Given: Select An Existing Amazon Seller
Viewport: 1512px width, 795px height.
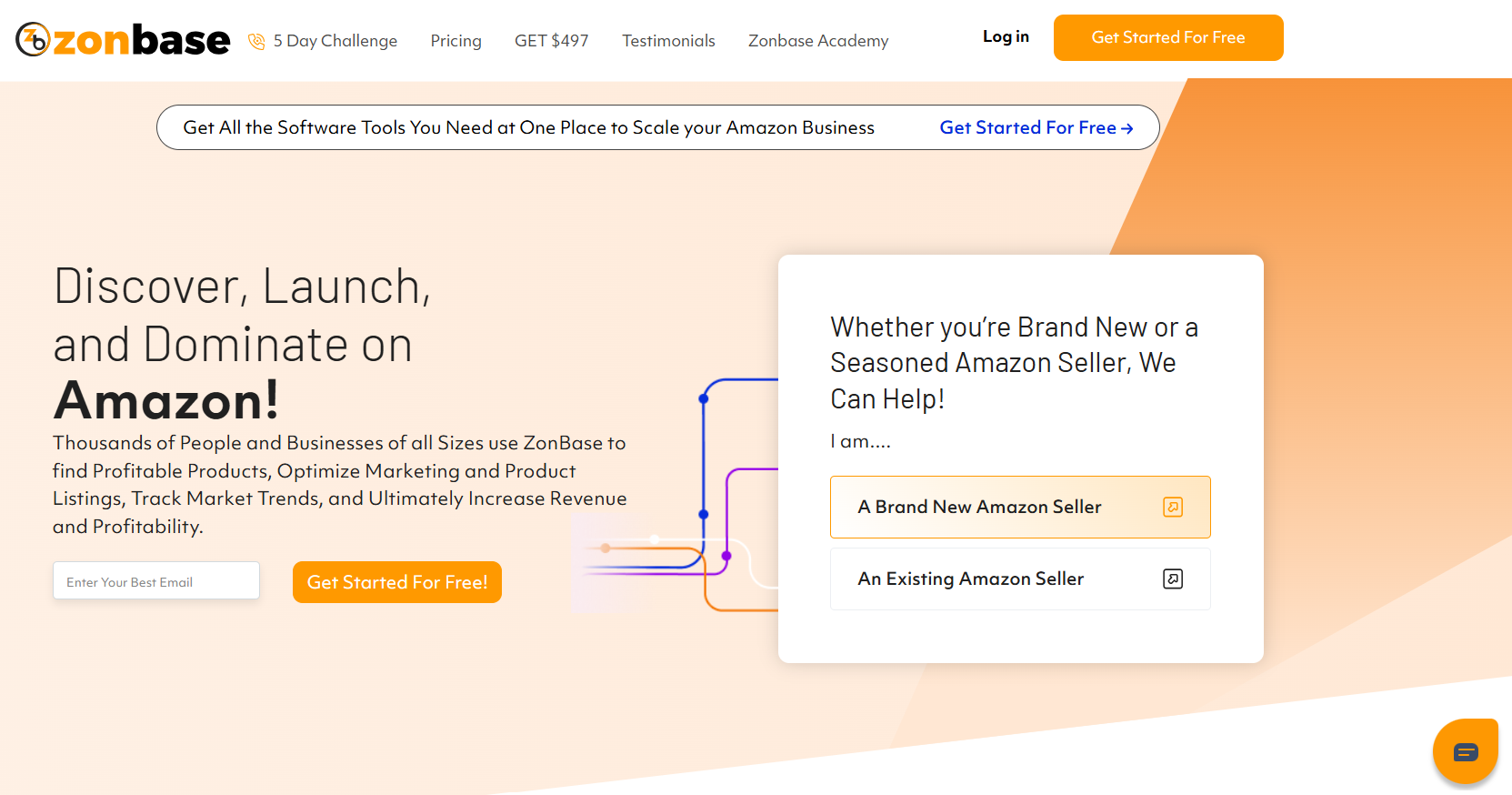Looking at the screenshot, I should (x=1020, y=579).
